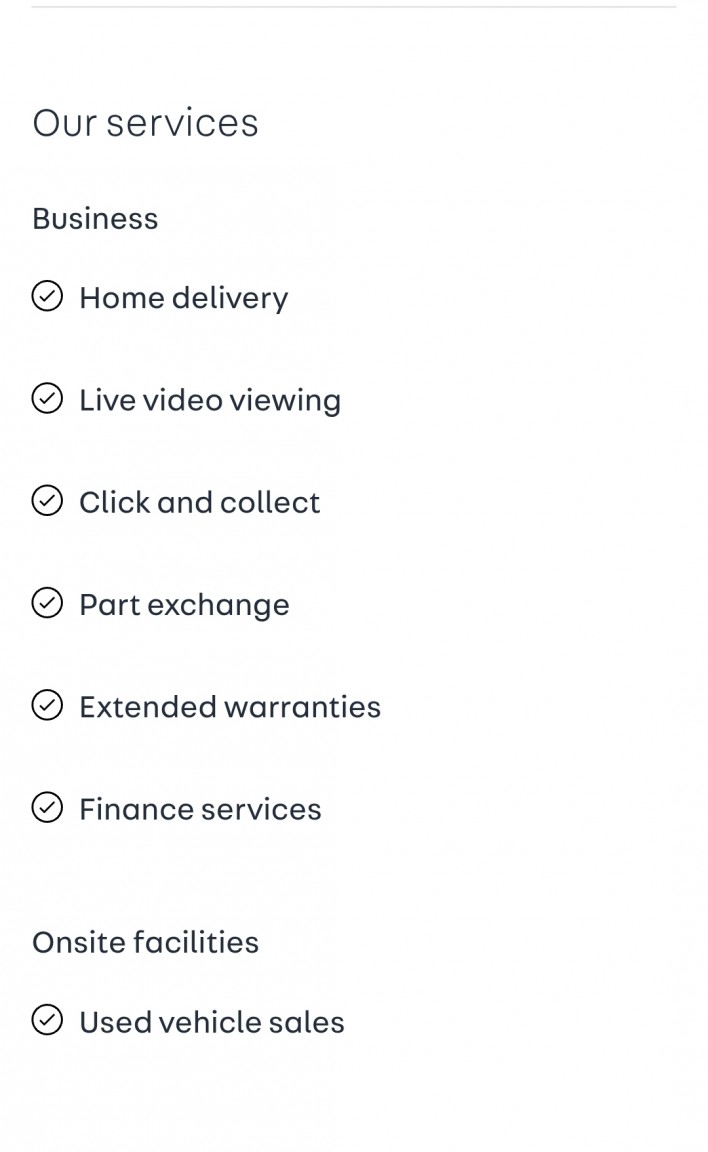Click the checkmark icon beside Home delivery
708x1152 pixels.
click(x=47, y=297)
